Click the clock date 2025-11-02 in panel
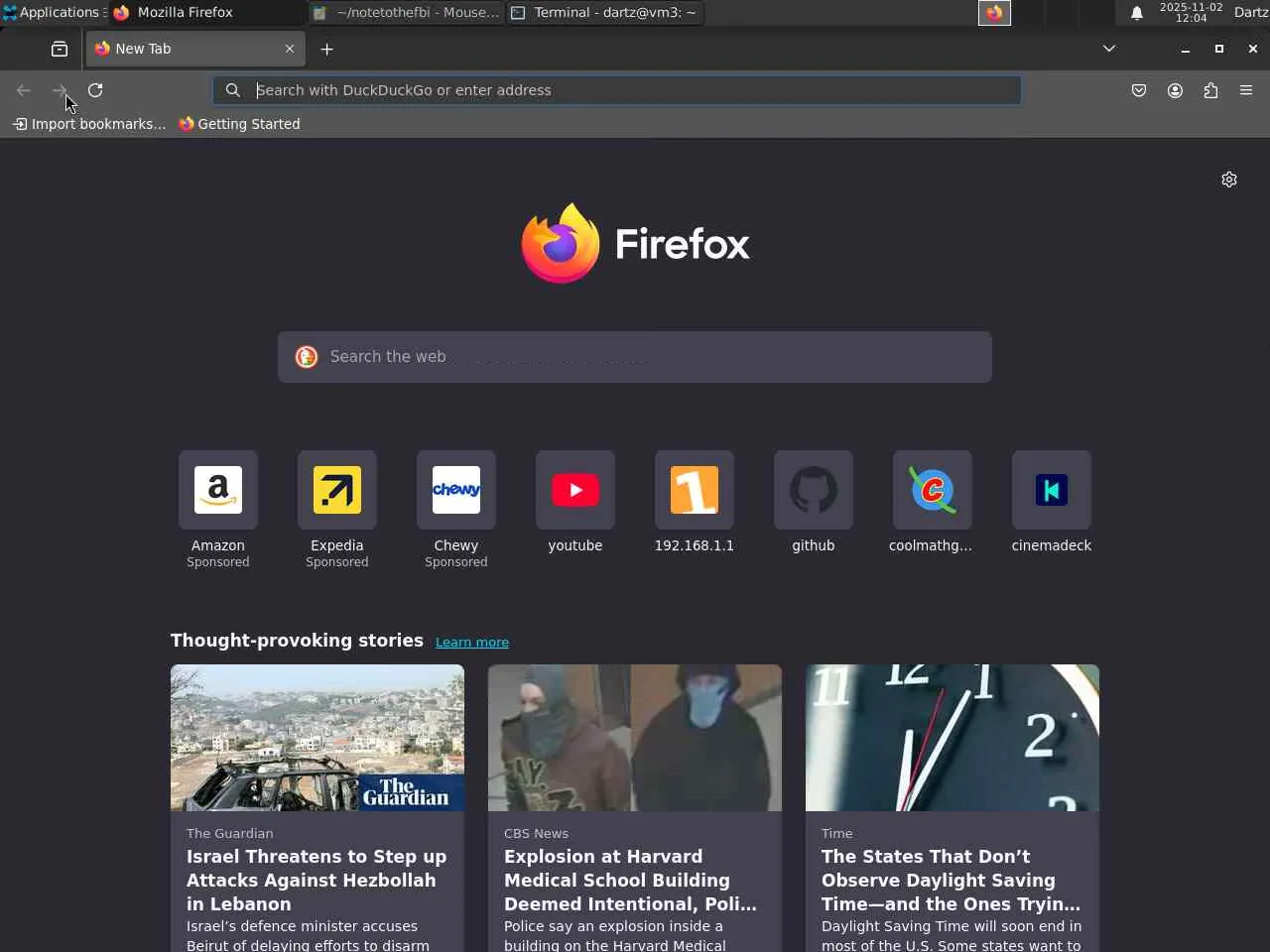The height and width of the screenshot is (952, 1270). [x=1191, y=7]
